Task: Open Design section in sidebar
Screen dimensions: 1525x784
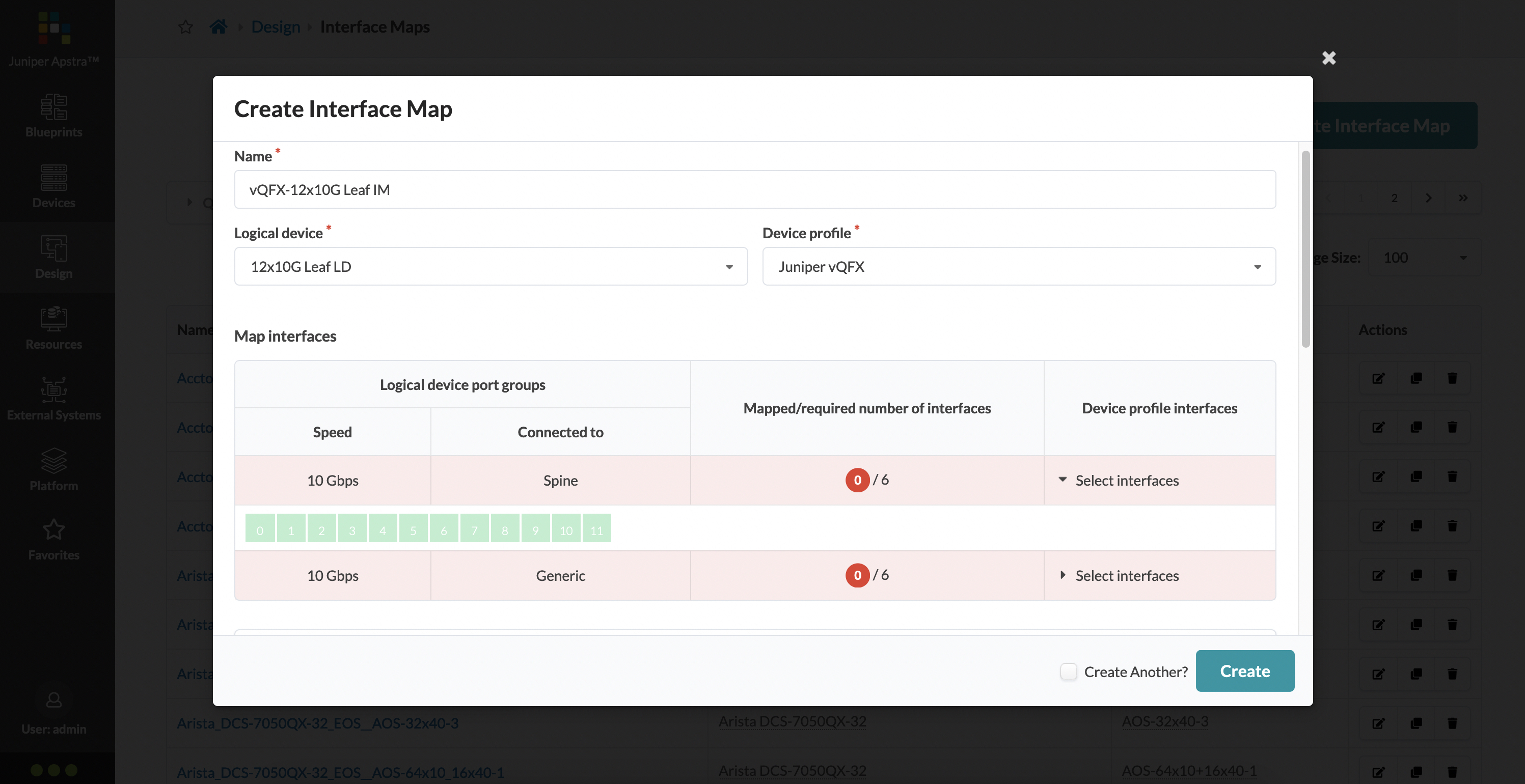Action: [x=54, y=258]
